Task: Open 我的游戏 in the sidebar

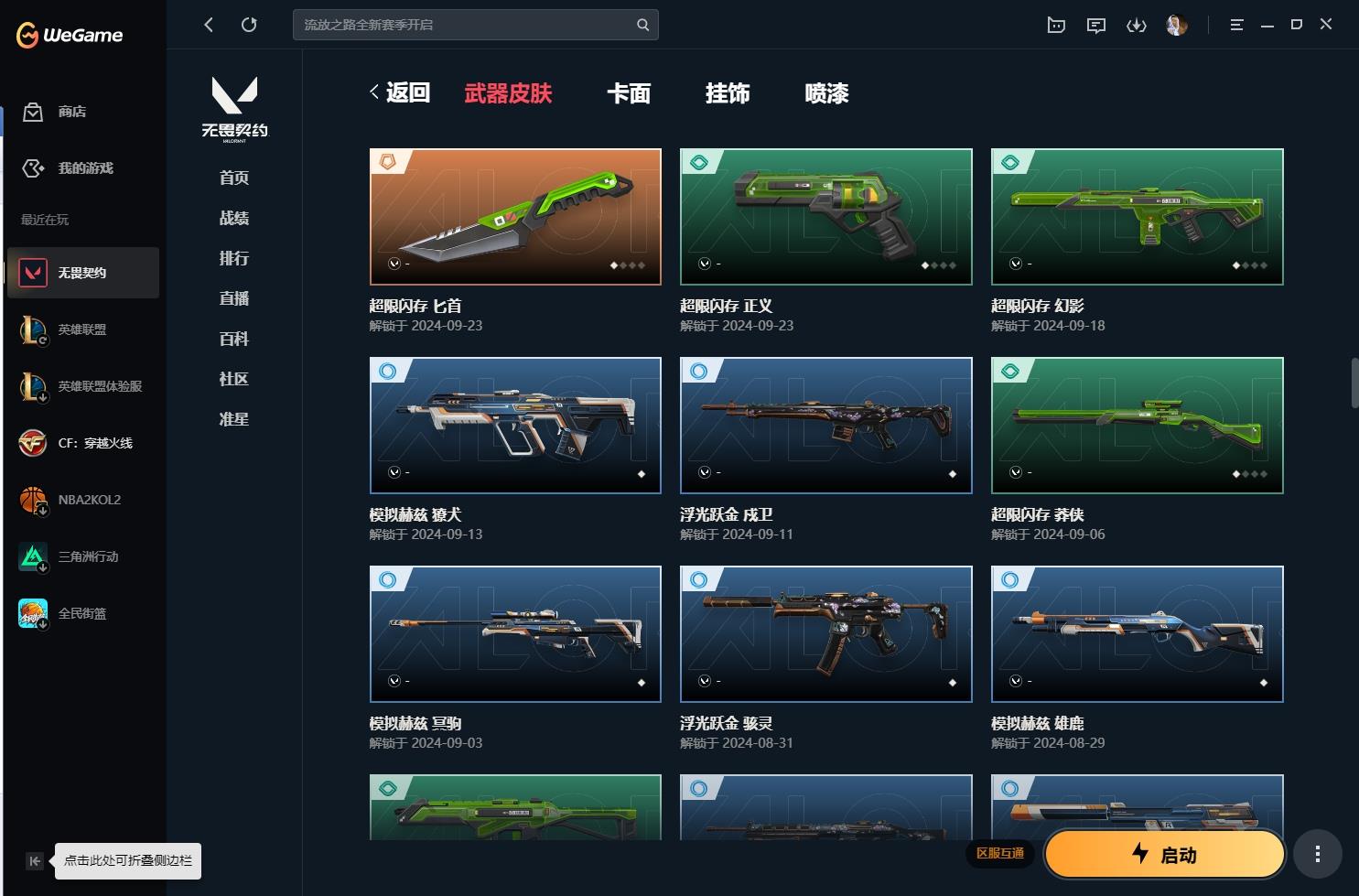Action: pos(82,168)
